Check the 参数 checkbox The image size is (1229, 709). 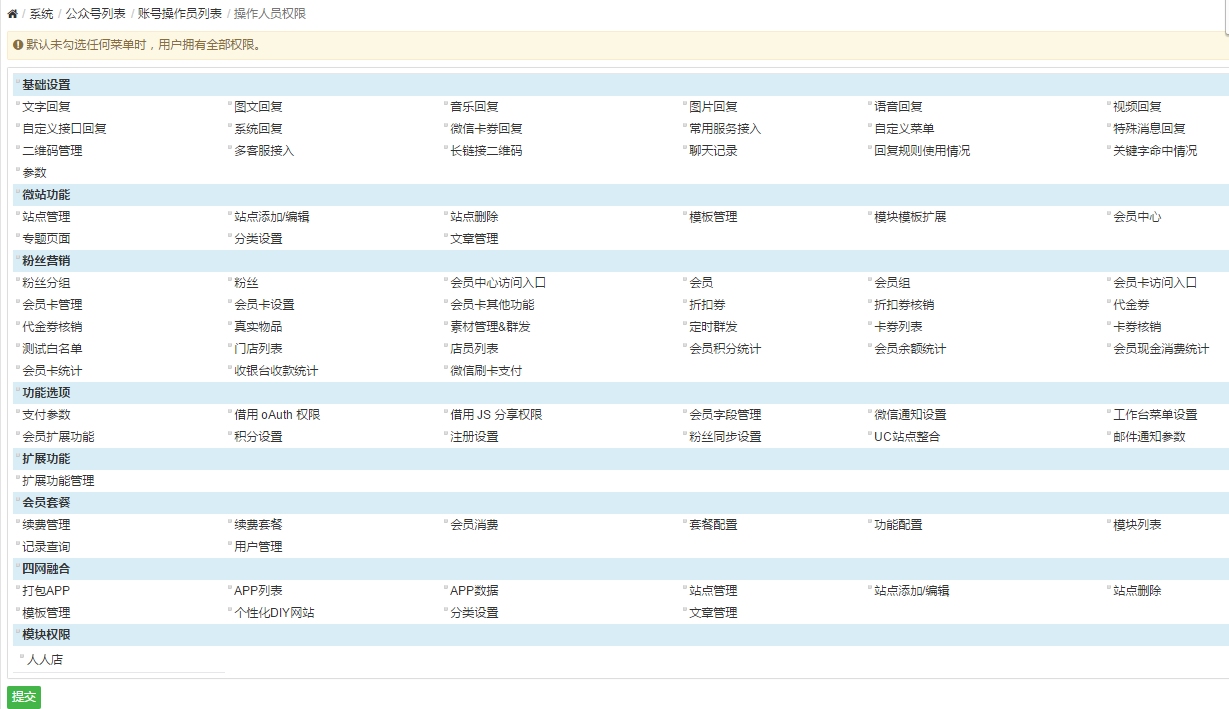(x=18, y=170)
